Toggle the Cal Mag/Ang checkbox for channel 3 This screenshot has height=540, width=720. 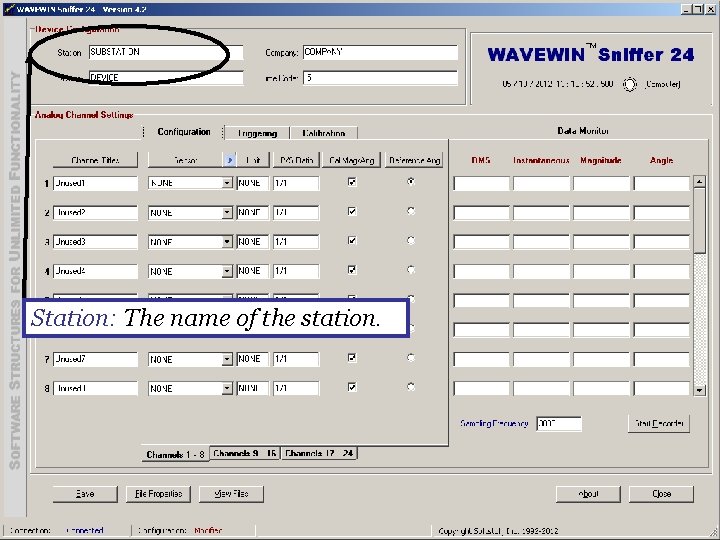tap(352, 241)
